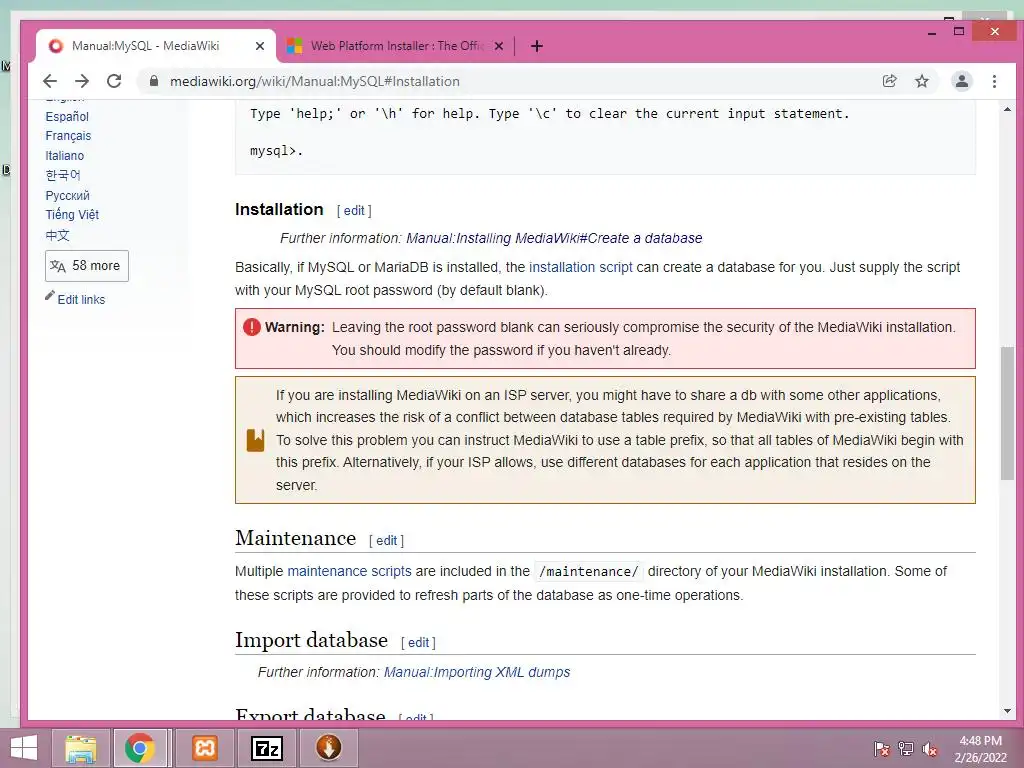Follow the installation script link

pyautogui.click(x=581, y=267)
